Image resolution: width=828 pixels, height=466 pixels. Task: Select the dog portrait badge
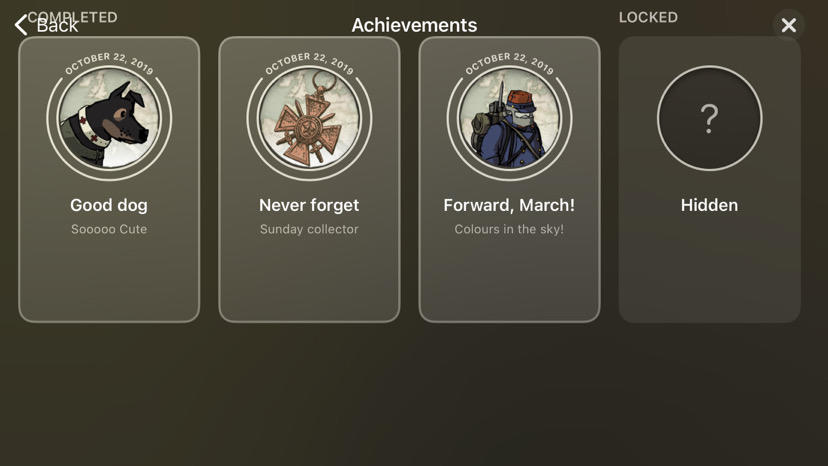coord(109,118)
